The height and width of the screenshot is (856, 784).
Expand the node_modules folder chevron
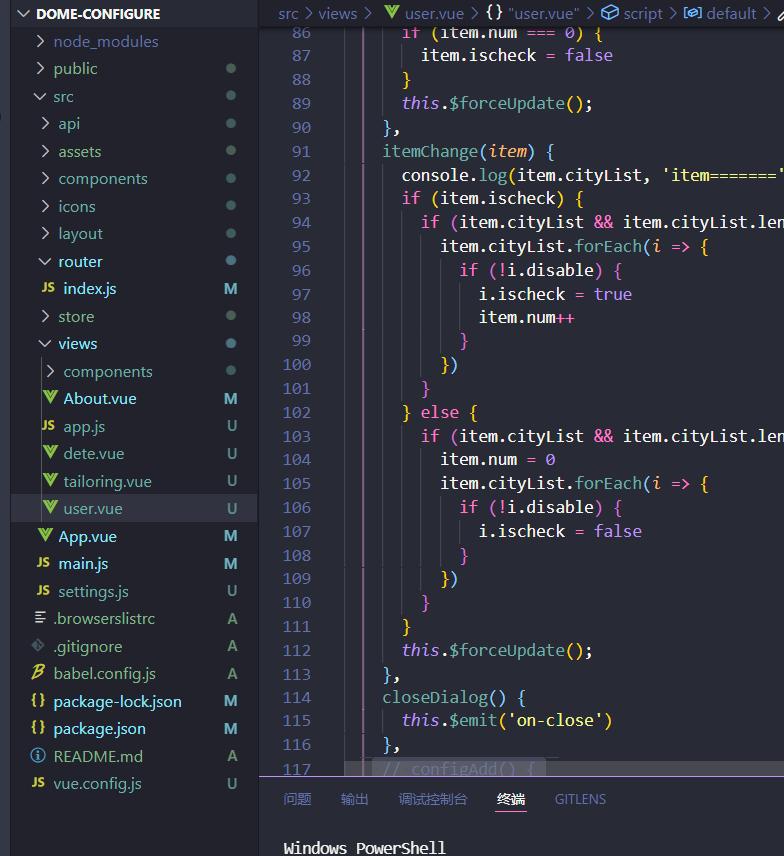point(40,41)
